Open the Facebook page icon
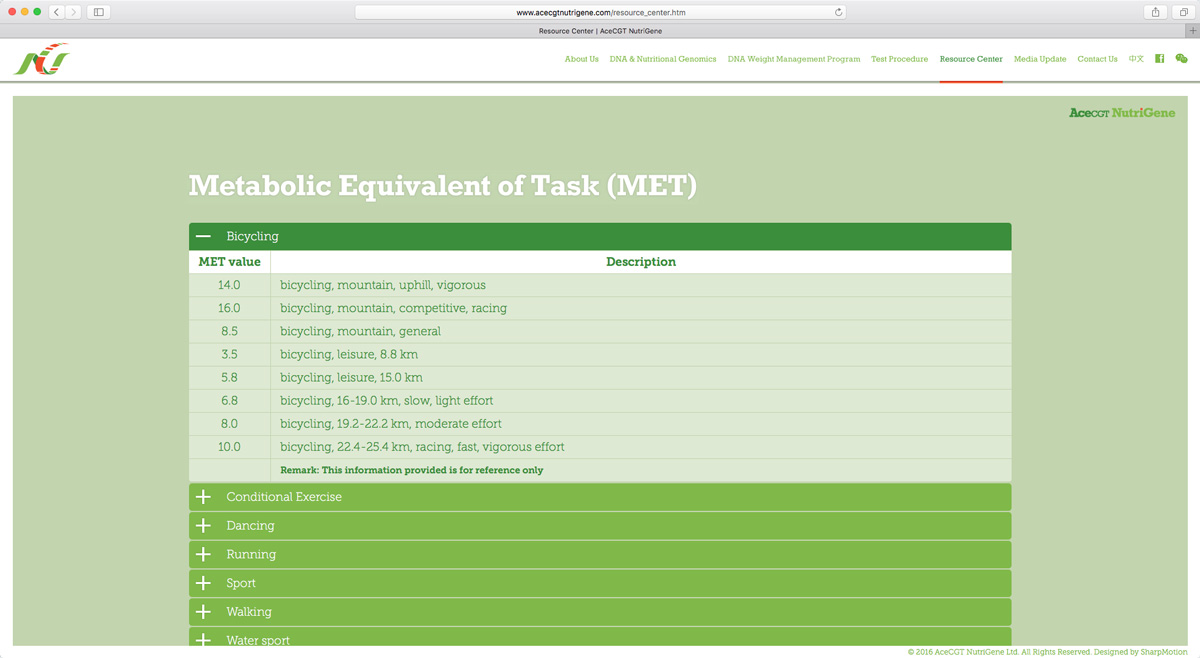The height and width of the screenshot is (658, 1200). 1160,59
